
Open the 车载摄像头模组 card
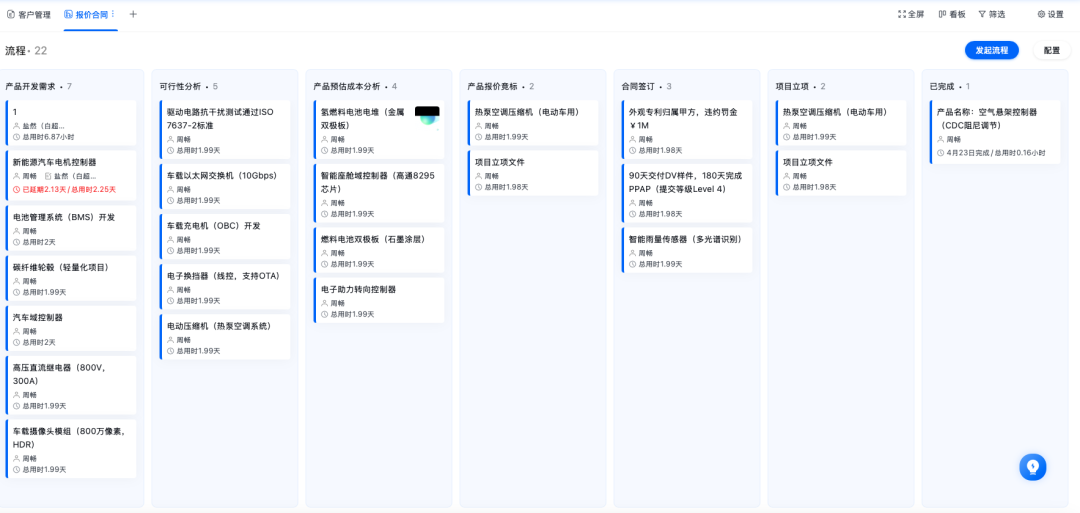(x=71, y=448)
